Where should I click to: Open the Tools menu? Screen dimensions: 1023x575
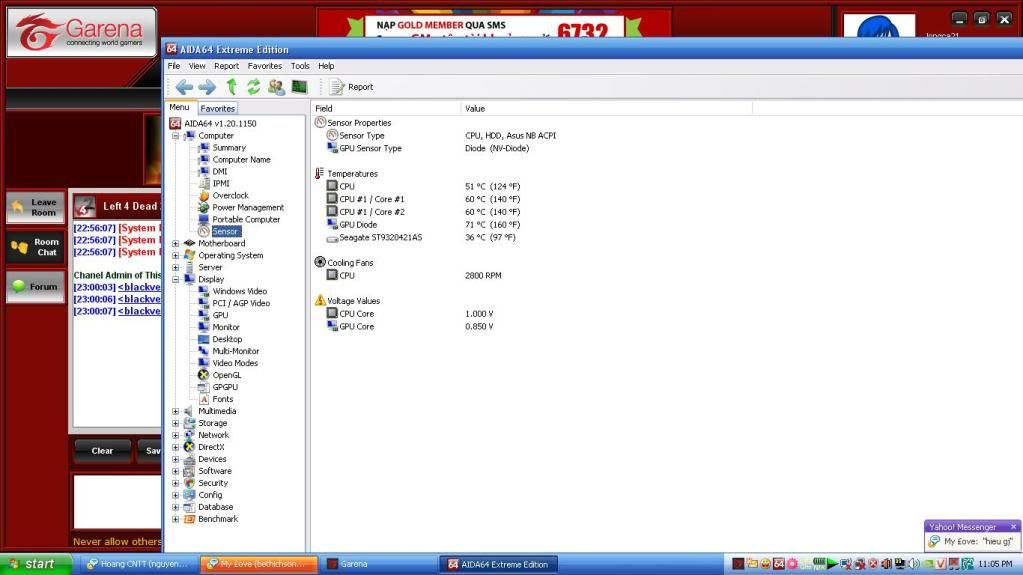(x=300, y=66)
